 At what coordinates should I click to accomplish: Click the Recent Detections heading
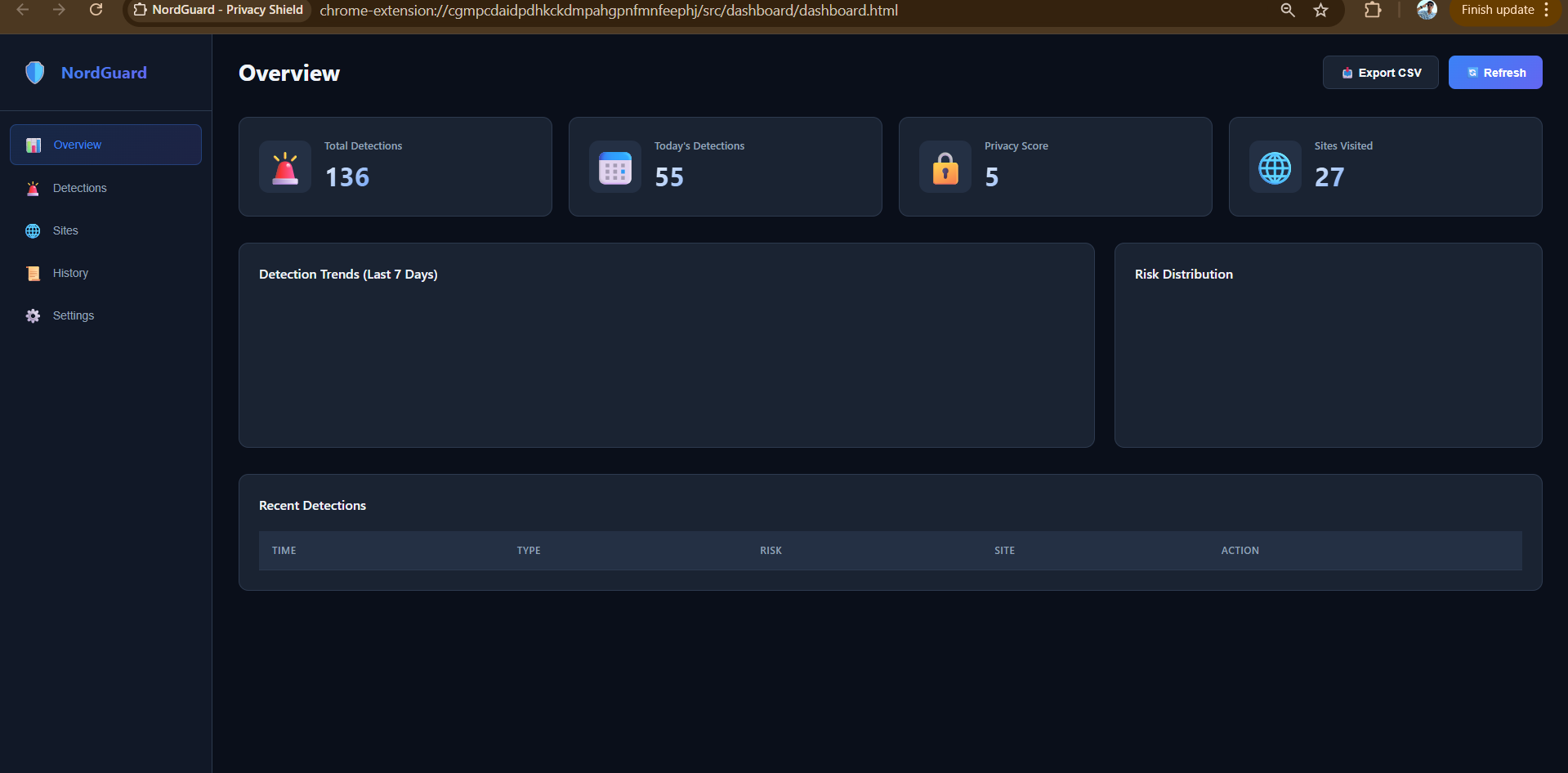[x=312, y=506]
